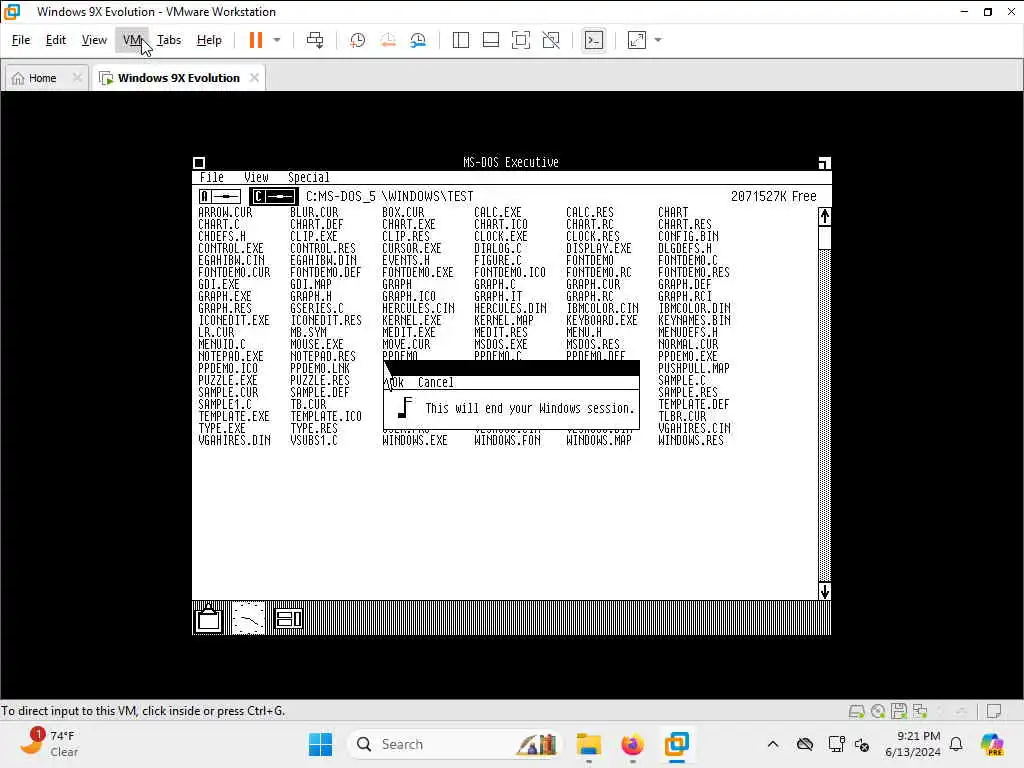Select the file MSDOS.EXE
This screenshot has height=768, width=1024.
[501, 344]
